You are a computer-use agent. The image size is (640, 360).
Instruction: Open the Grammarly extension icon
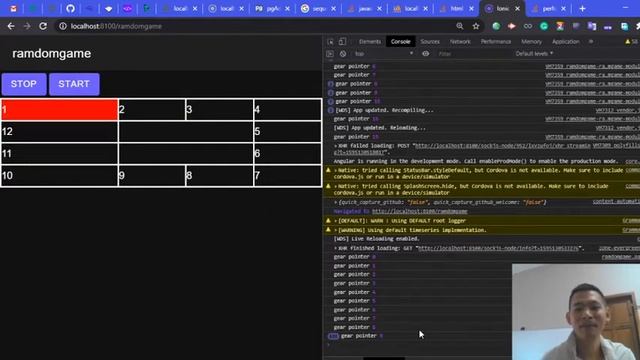(544, 26)
